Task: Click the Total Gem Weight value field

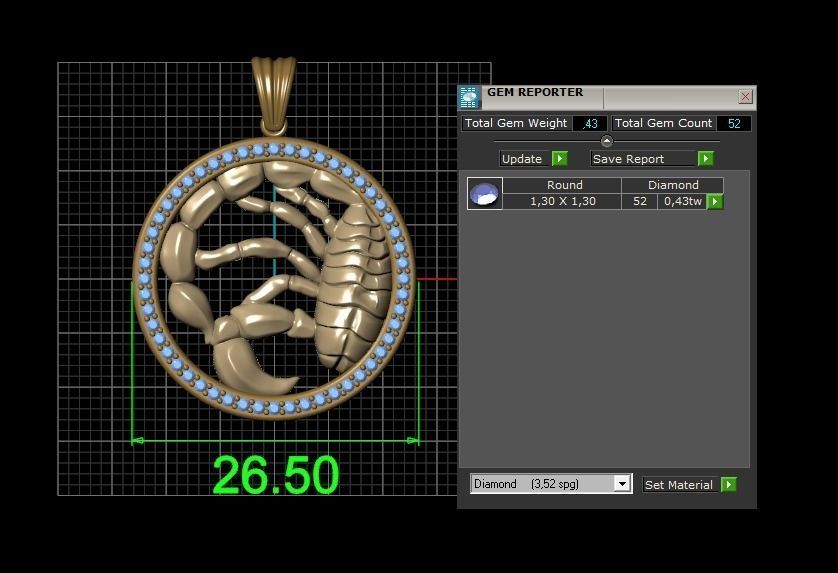Action: click(589, 123)
